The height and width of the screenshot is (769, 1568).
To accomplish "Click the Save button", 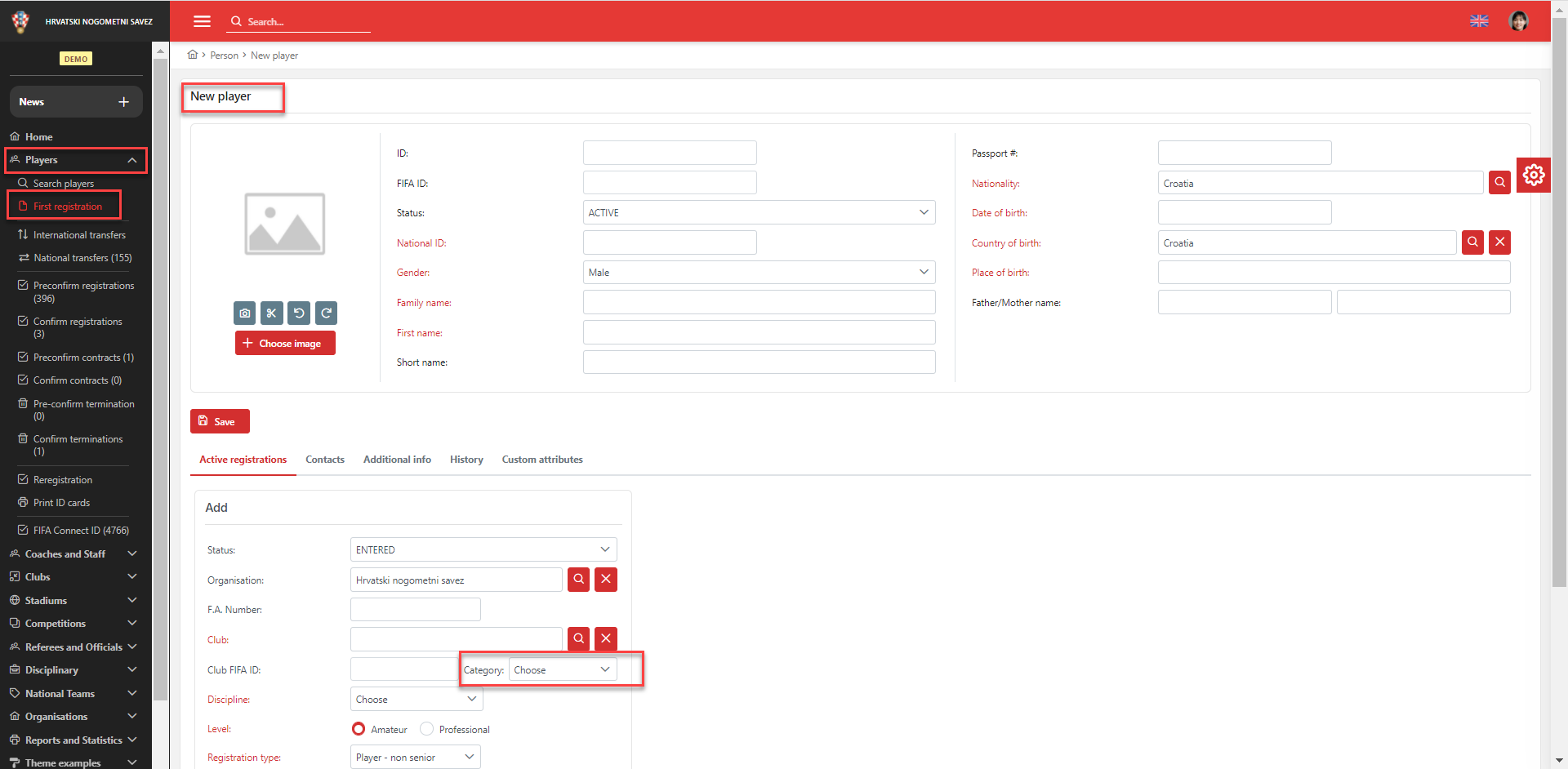I will click(x=220, y=421).
